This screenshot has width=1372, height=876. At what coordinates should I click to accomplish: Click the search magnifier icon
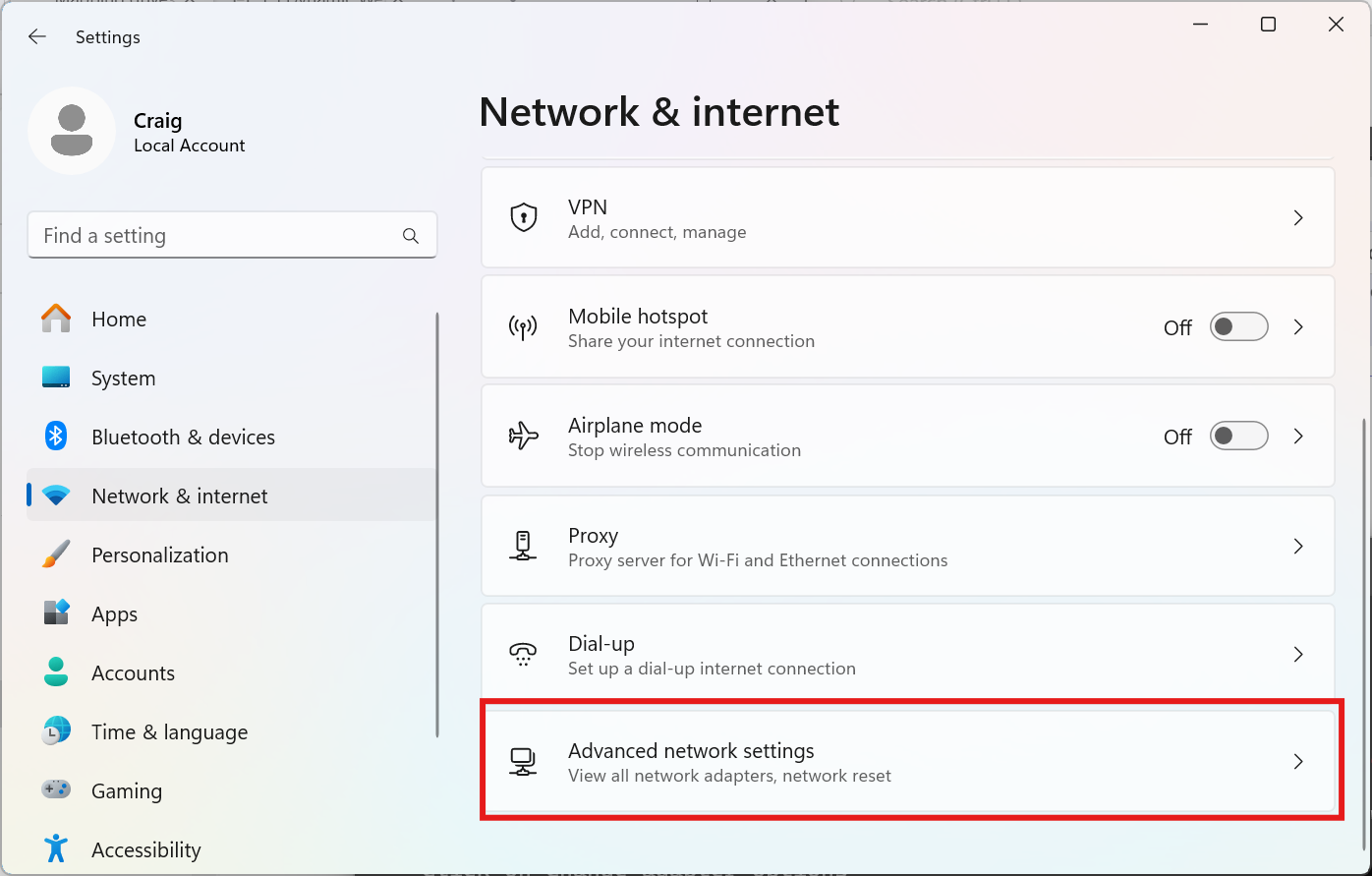coord(411,236)
